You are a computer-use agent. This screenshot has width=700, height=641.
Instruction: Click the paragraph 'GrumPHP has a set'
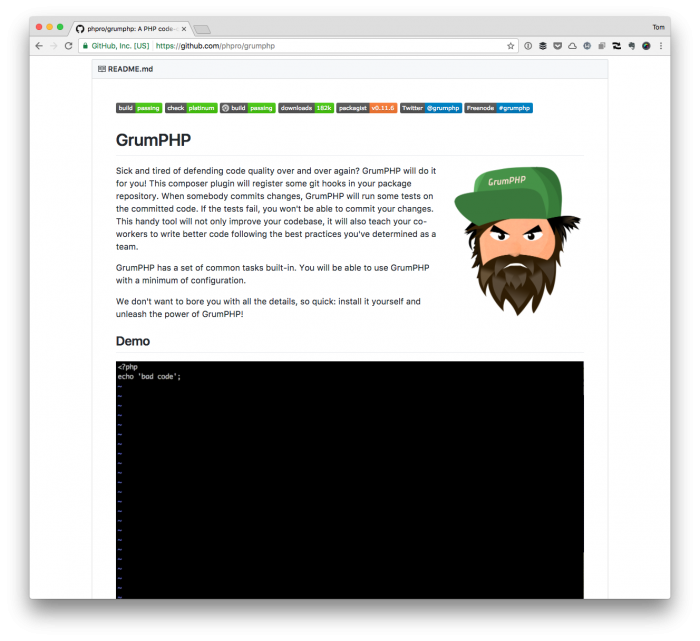[x=272, y=274]
